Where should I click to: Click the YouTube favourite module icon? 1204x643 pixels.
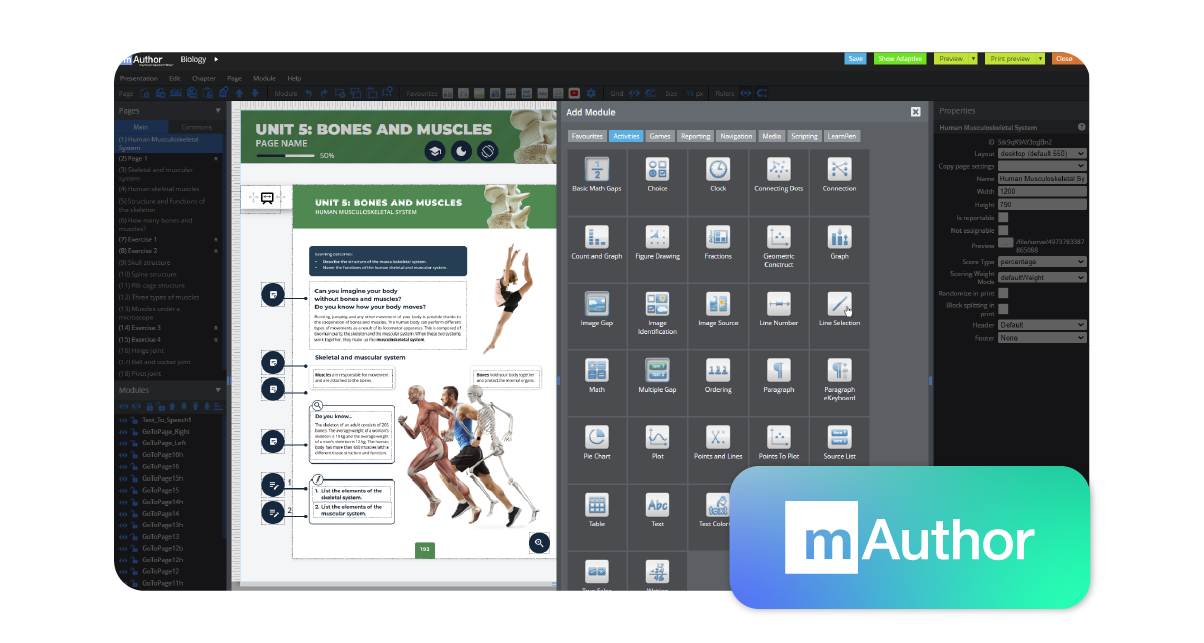(574, 93)
